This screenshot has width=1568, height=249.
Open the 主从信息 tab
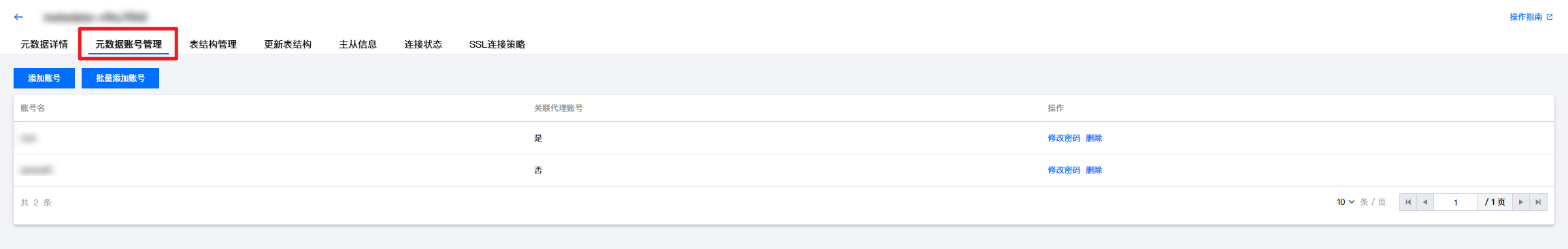coord(358,44)
